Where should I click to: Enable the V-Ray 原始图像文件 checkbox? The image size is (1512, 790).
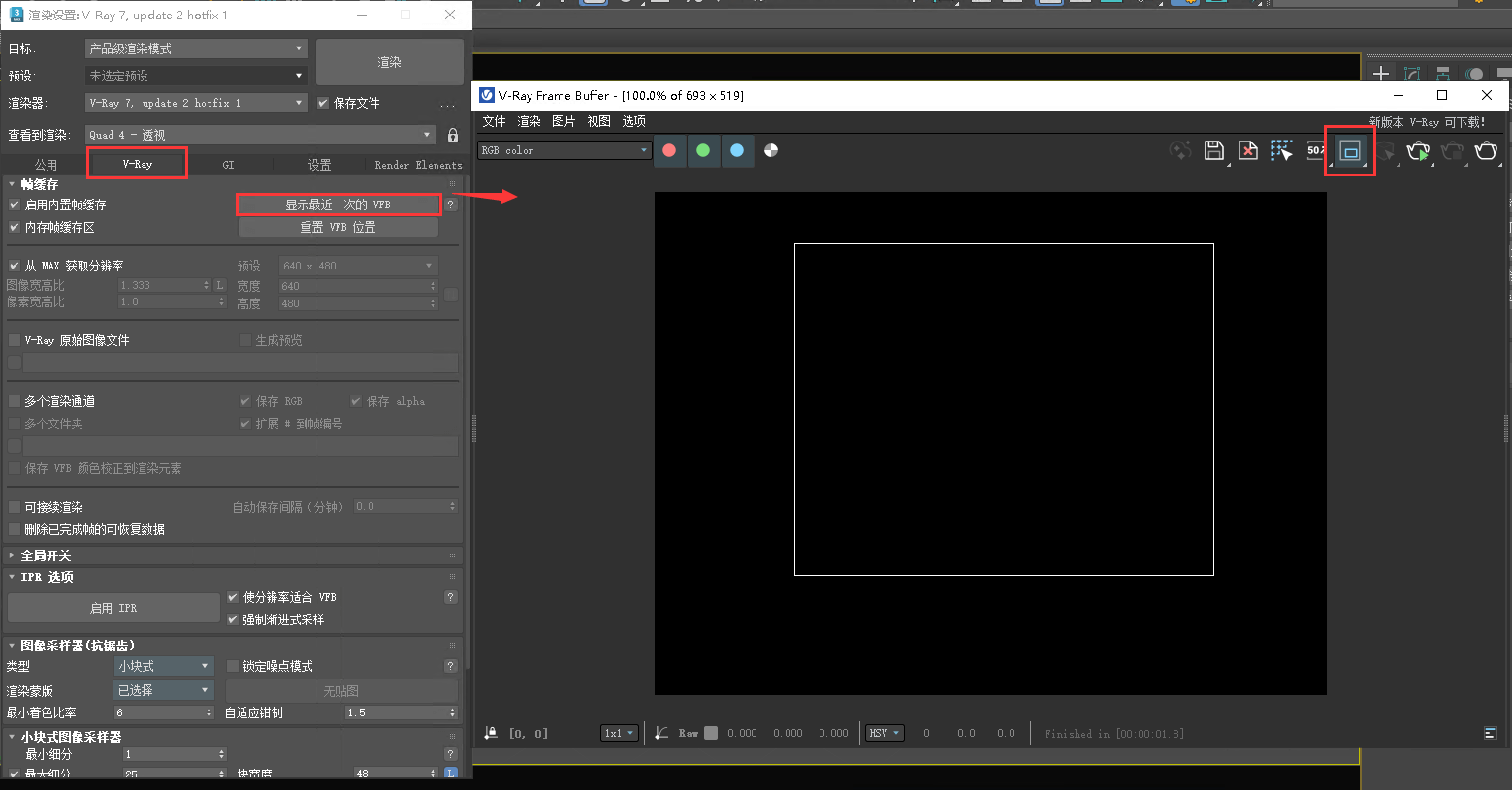[x=15, y=340]
